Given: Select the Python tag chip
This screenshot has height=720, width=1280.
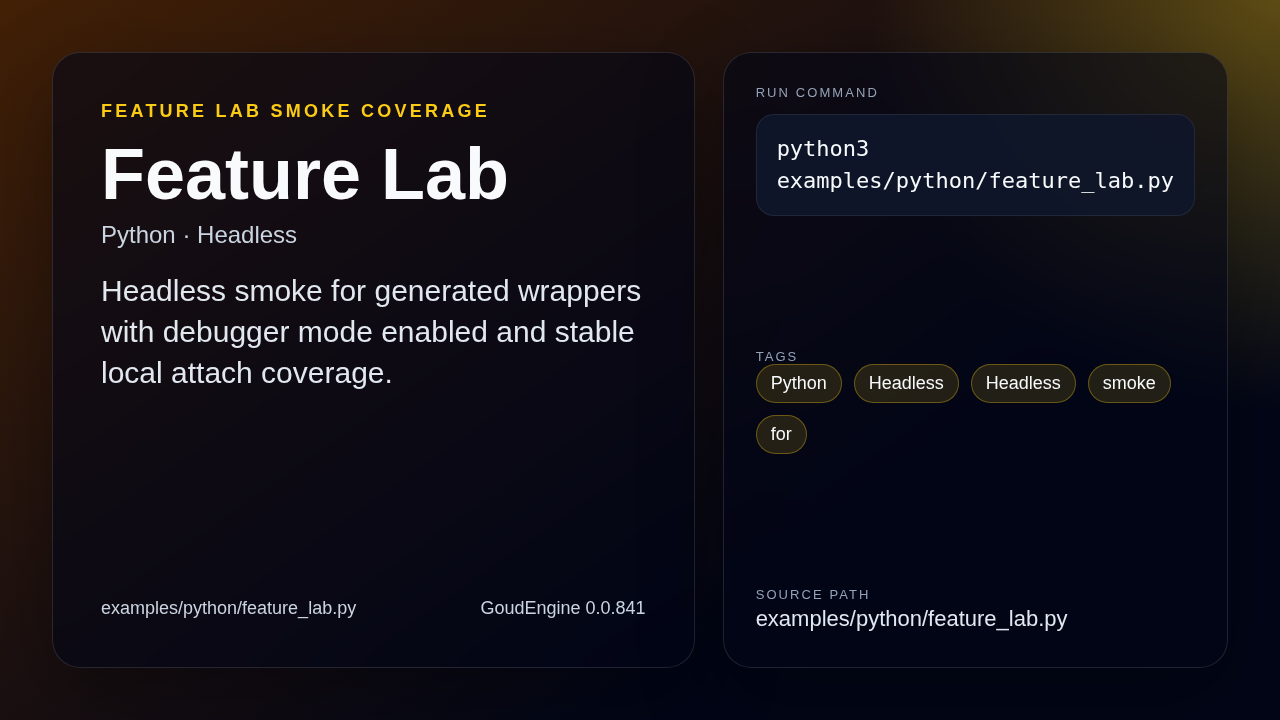Looking at the screenshot, I should tap(798, 383).
